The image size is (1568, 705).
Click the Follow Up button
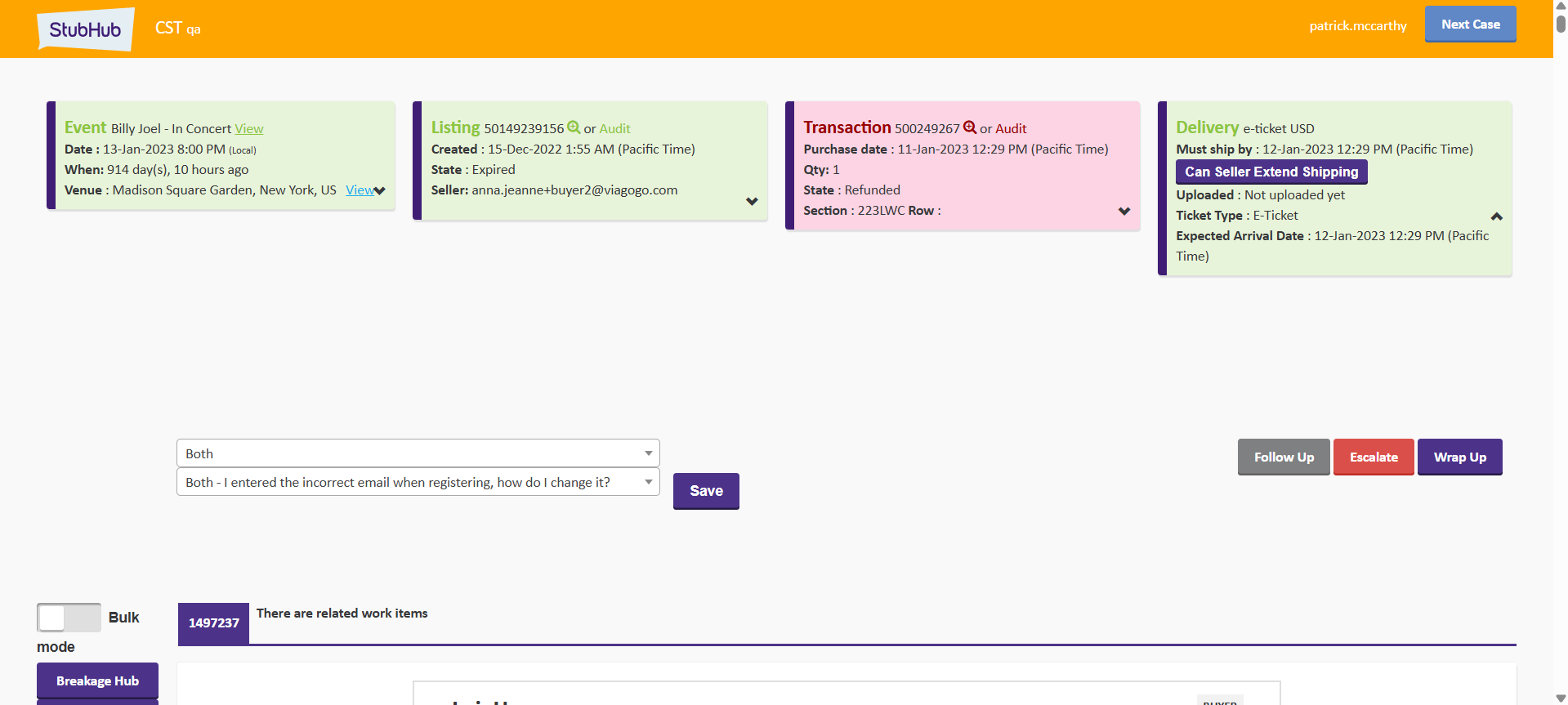1283,457
